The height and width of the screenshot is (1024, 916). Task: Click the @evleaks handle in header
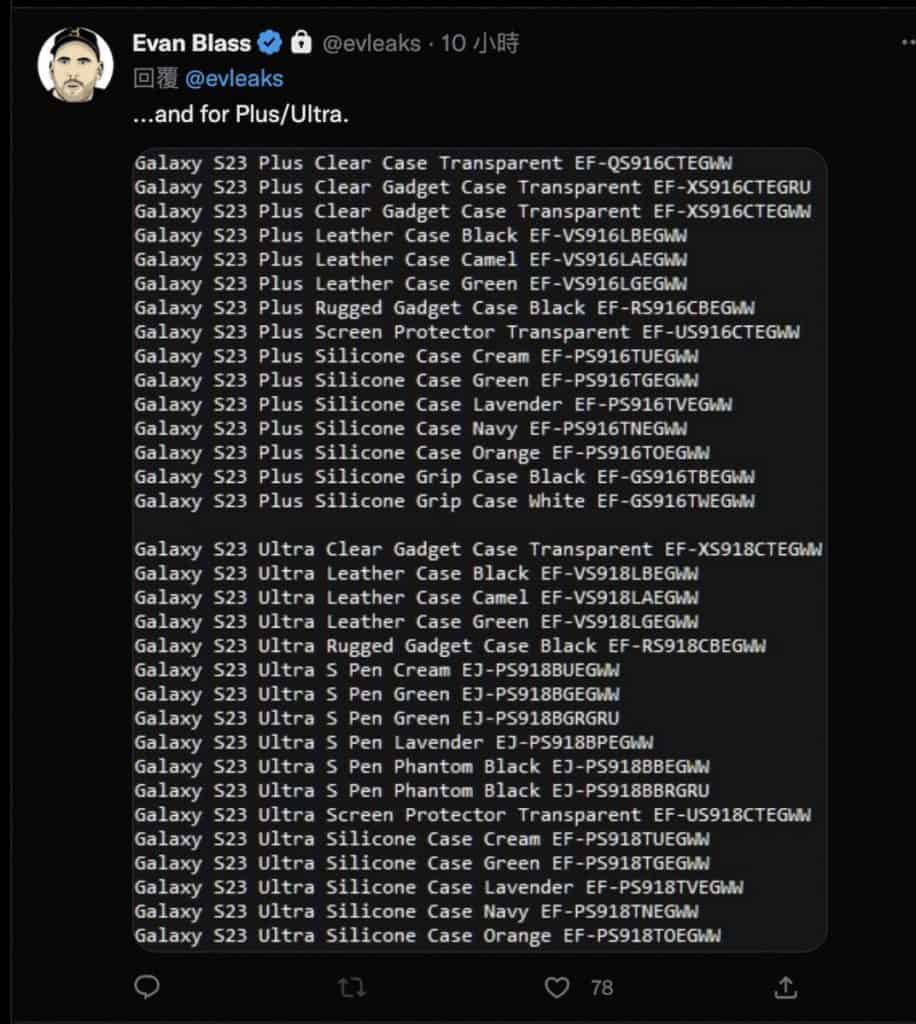coord(371,44)
